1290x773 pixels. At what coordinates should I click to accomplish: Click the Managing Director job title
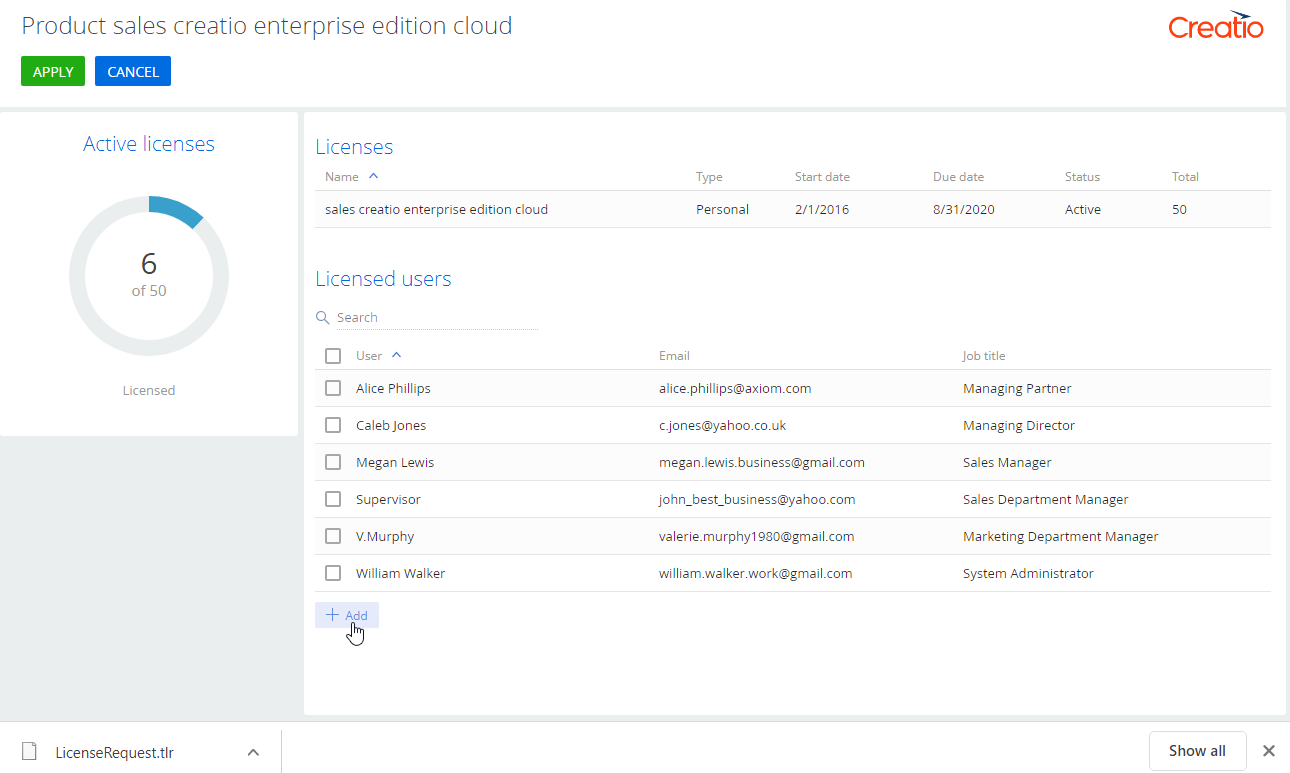(x=1019, y=425)
